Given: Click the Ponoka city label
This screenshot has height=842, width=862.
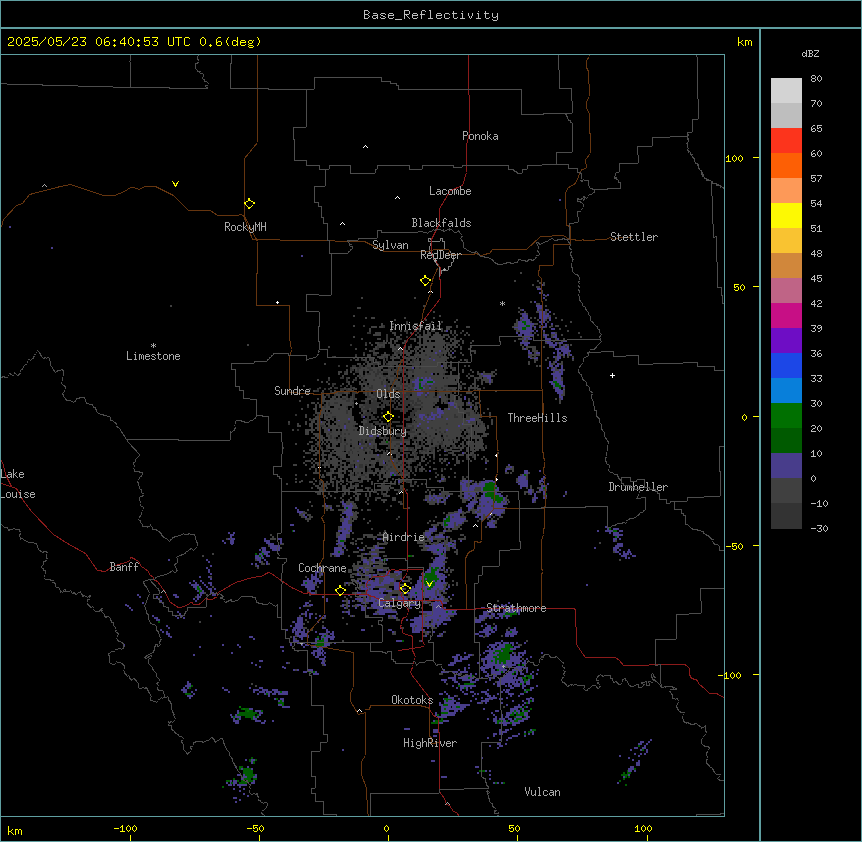Looking at the screenshot, I should tap(480, 136).
